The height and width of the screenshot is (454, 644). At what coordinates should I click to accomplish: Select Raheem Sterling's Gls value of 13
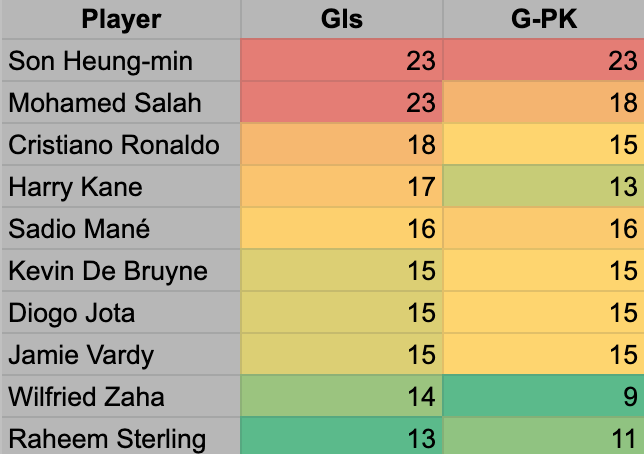[342, 438]
